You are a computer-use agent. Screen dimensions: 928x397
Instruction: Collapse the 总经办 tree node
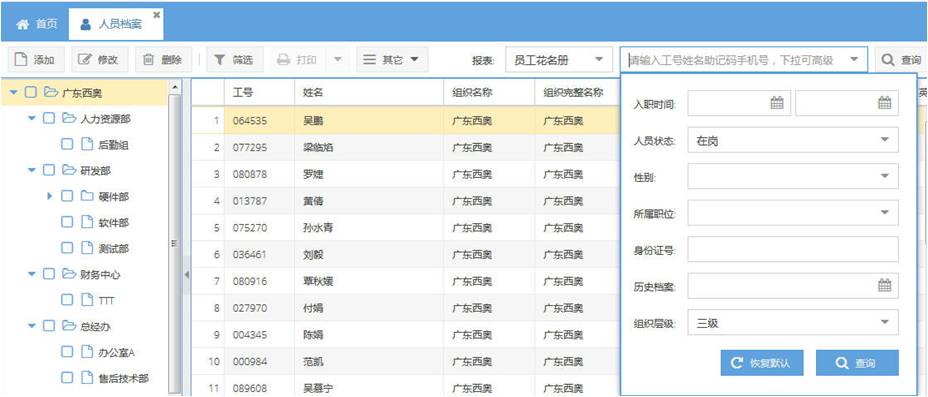click(x=32, y=326)
